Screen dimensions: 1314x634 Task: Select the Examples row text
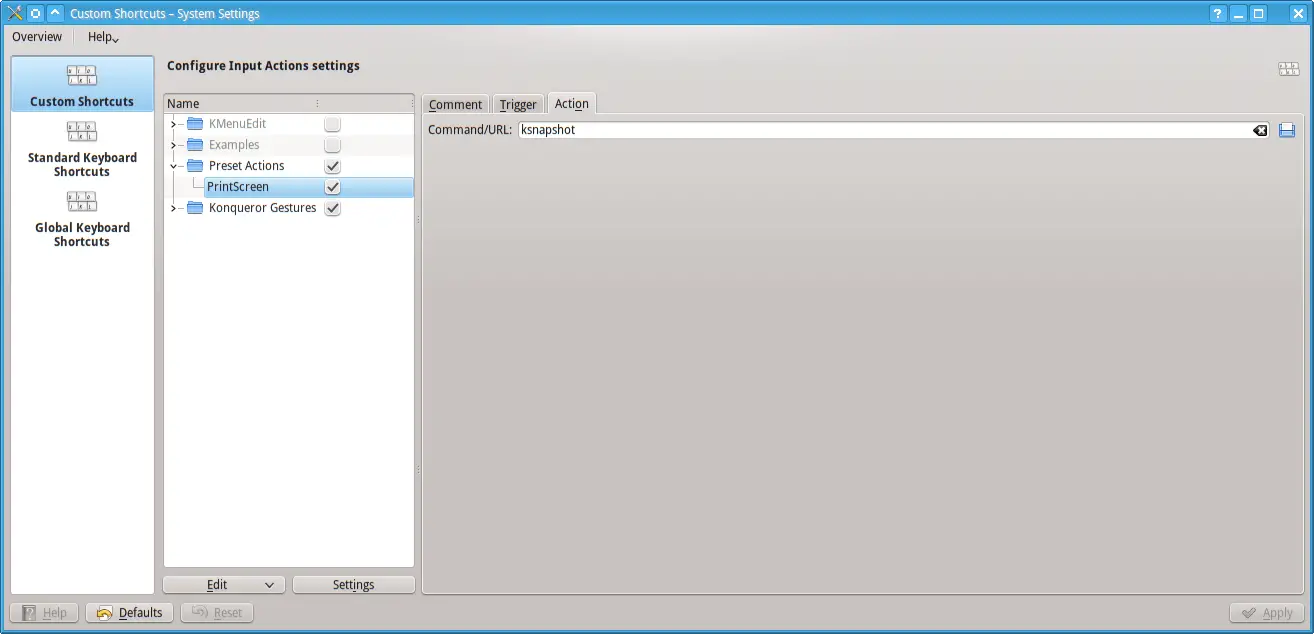coord(234,145)
